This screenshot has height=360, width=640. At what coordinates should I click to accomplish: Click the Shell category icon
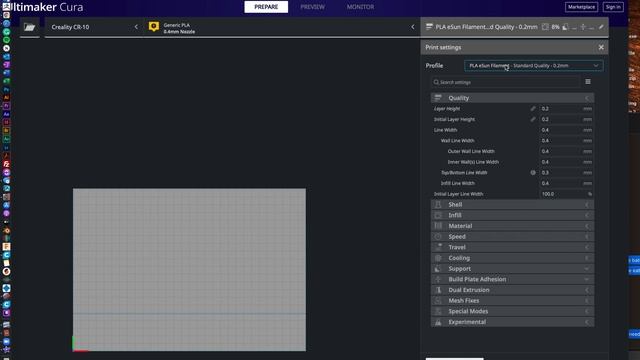tap(438, 204)
